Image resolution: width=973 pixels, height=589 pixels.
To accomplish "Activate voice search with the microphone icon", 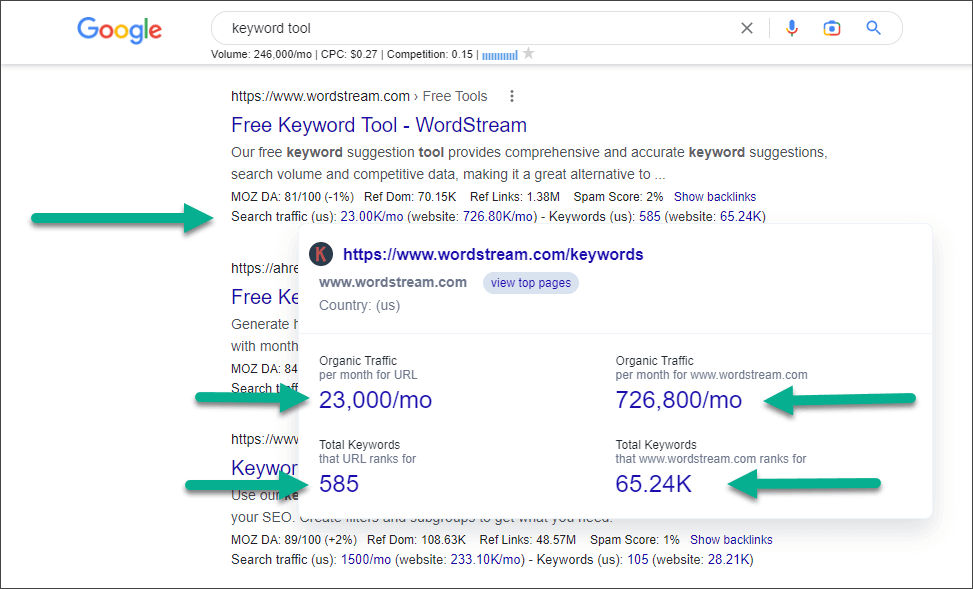I will (791, 28).
